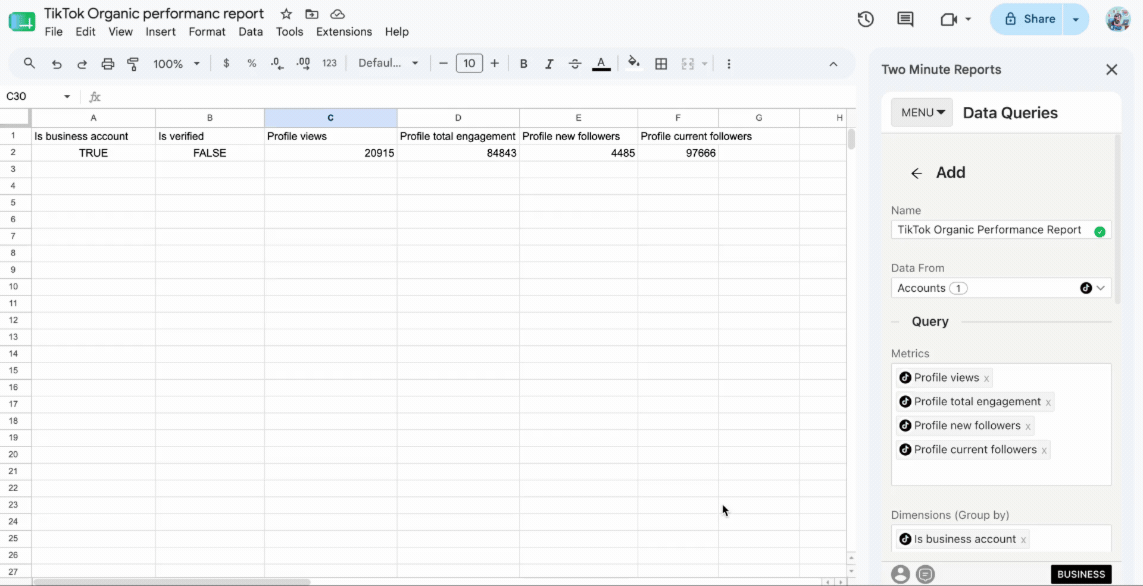
Task: Open version history clock icon
Action: (x=865, y=20)
